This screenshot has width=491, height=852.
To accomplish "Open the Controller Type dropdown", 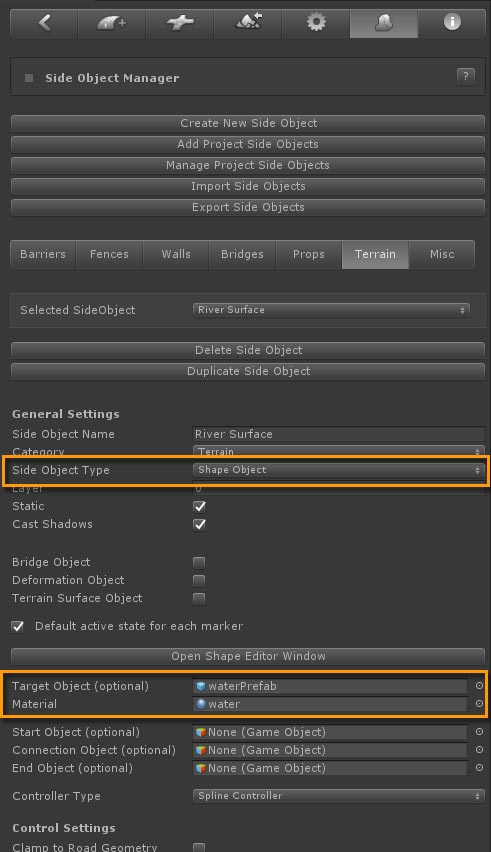I will 337,795.
